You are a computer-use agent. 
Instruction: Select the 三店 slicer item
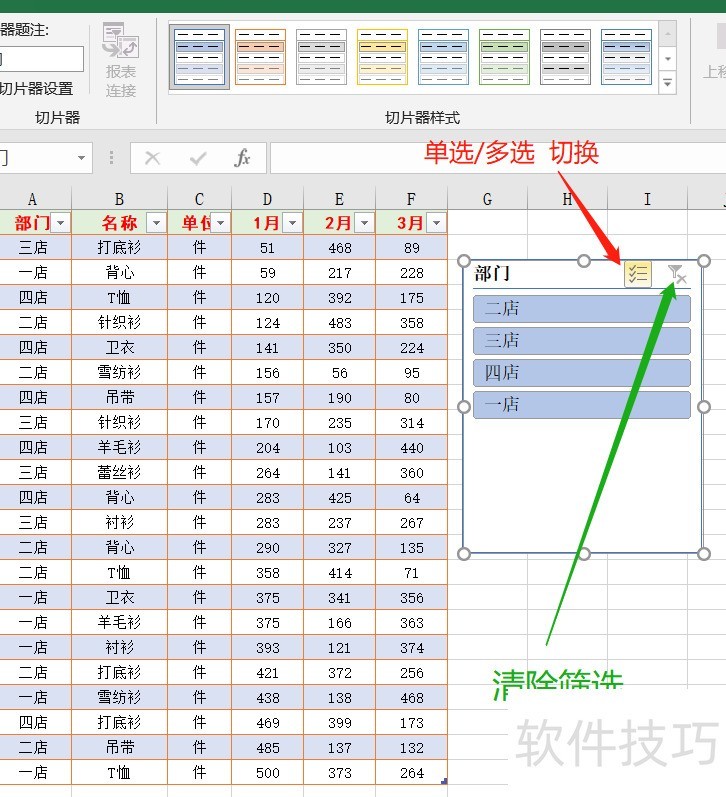[x=582, y=341]
